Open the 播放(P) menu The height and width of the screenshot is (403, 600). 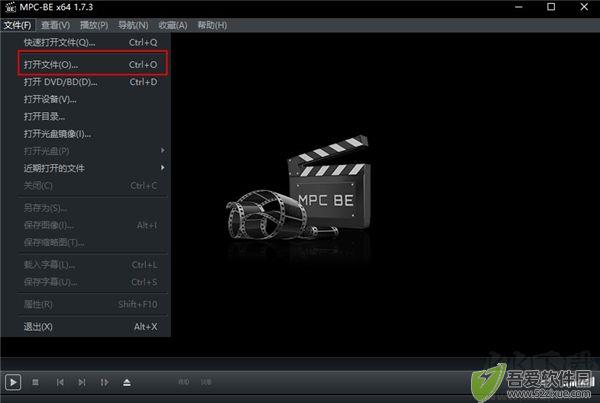coord(94,25)
